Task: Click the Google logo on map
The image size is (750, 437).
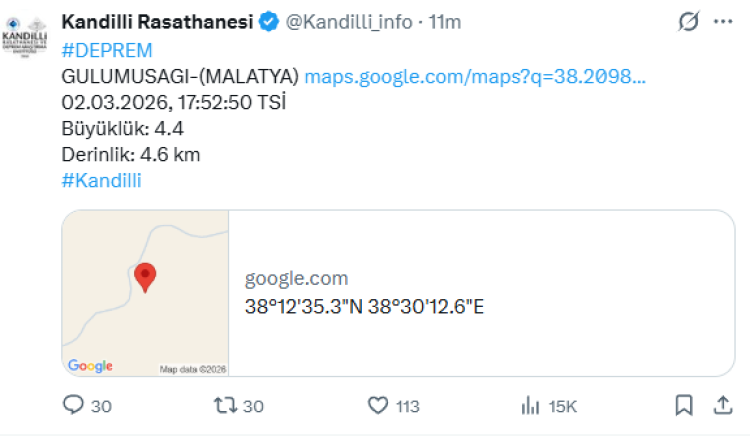Action: [x=90, y=366]
